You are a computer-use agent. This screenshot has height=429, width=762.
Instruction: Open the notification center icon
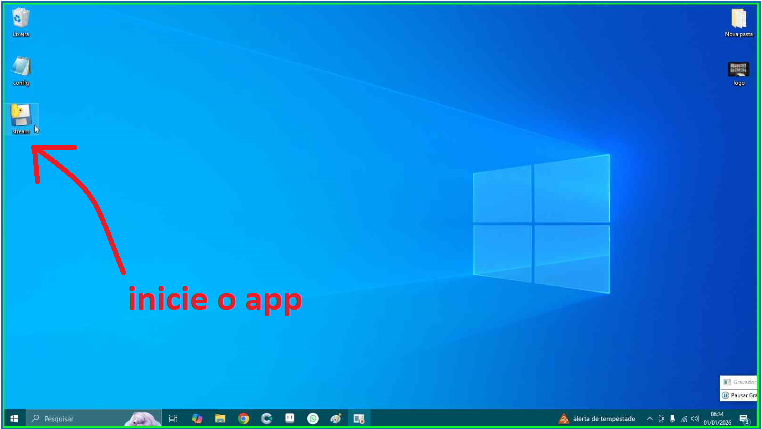[x=744, y=418]
